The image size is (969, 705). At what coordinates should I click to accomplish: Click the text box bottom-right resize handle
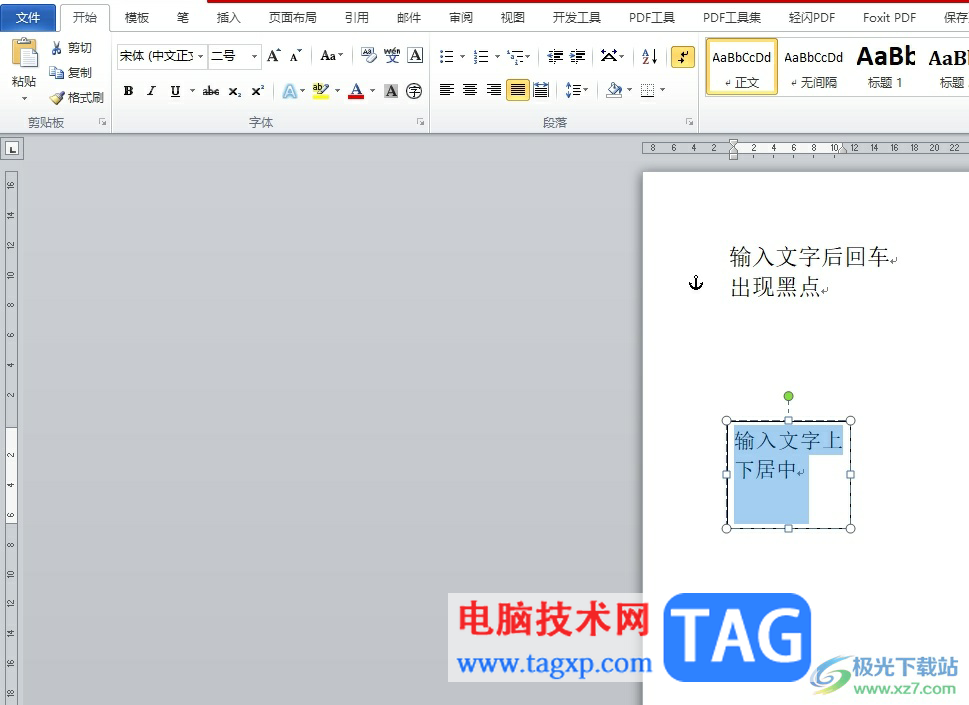tap(850, 528)
